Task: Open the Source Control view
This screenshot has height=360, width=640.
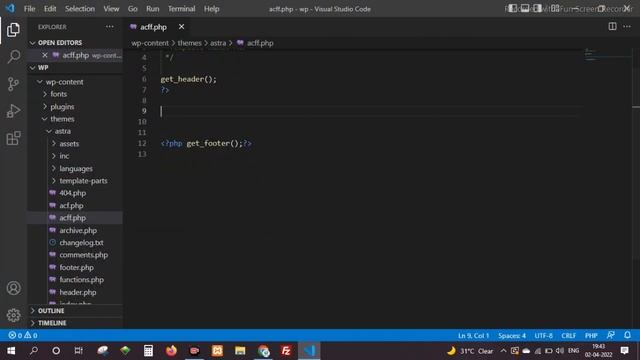Action: [13, 84]
